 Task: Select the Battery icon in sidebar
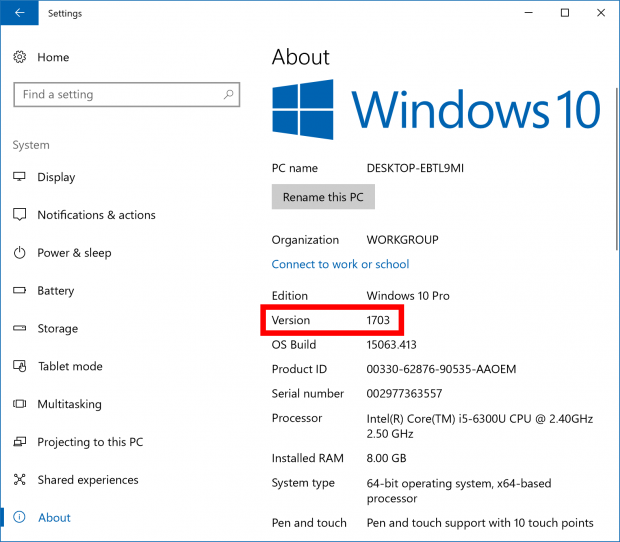pyautogui.click(x=19, y=291)
